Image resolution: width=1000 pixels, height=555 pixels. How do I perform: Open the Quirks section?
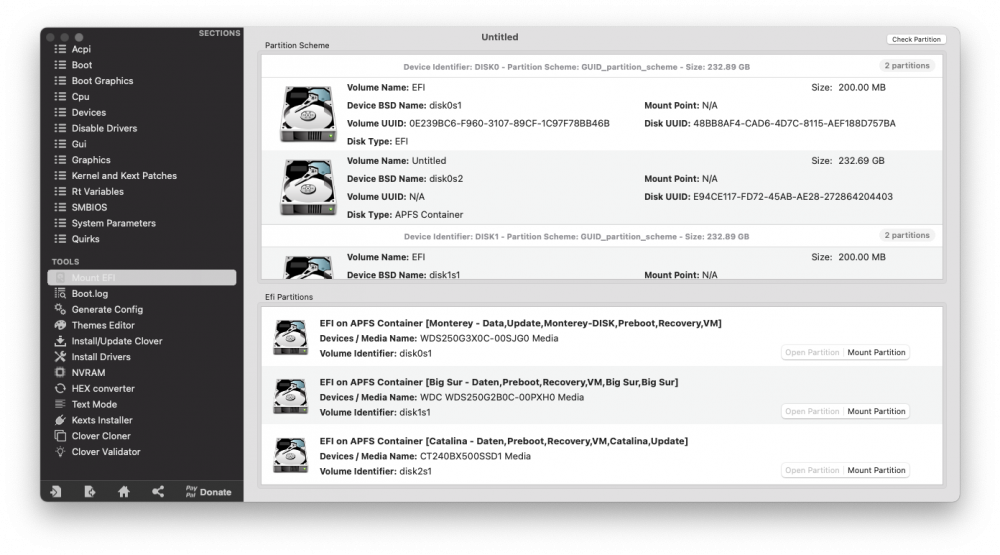coord(85,239)
